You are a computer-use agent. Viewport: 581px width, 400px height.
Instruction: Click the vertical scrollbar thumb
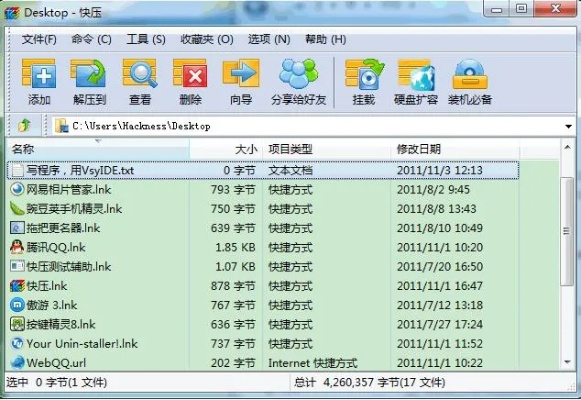pos(567,231)
